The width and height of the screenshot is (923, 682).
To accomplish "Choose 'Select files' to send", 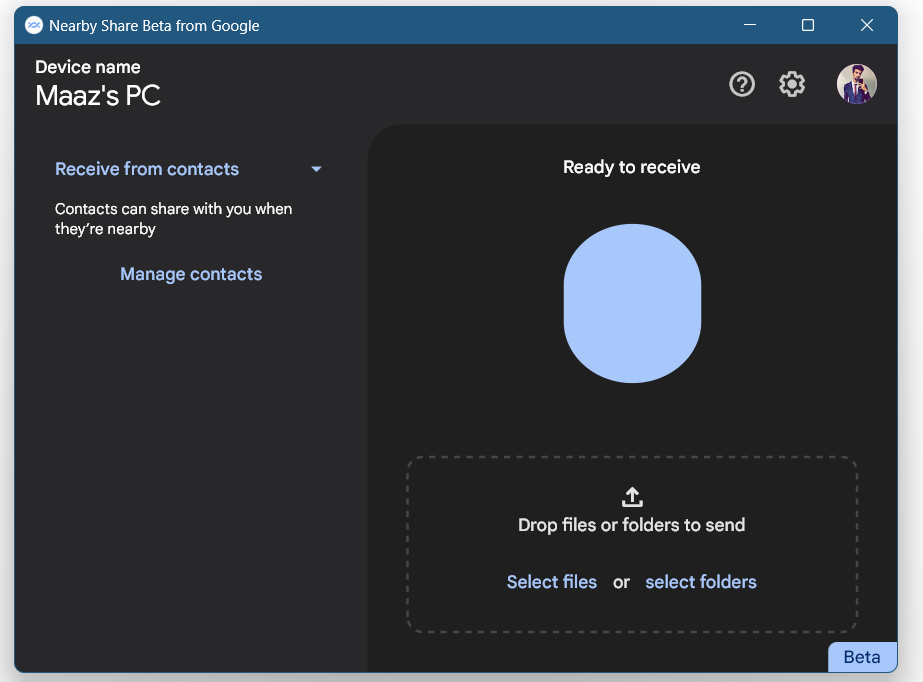I will pos(552,582).
